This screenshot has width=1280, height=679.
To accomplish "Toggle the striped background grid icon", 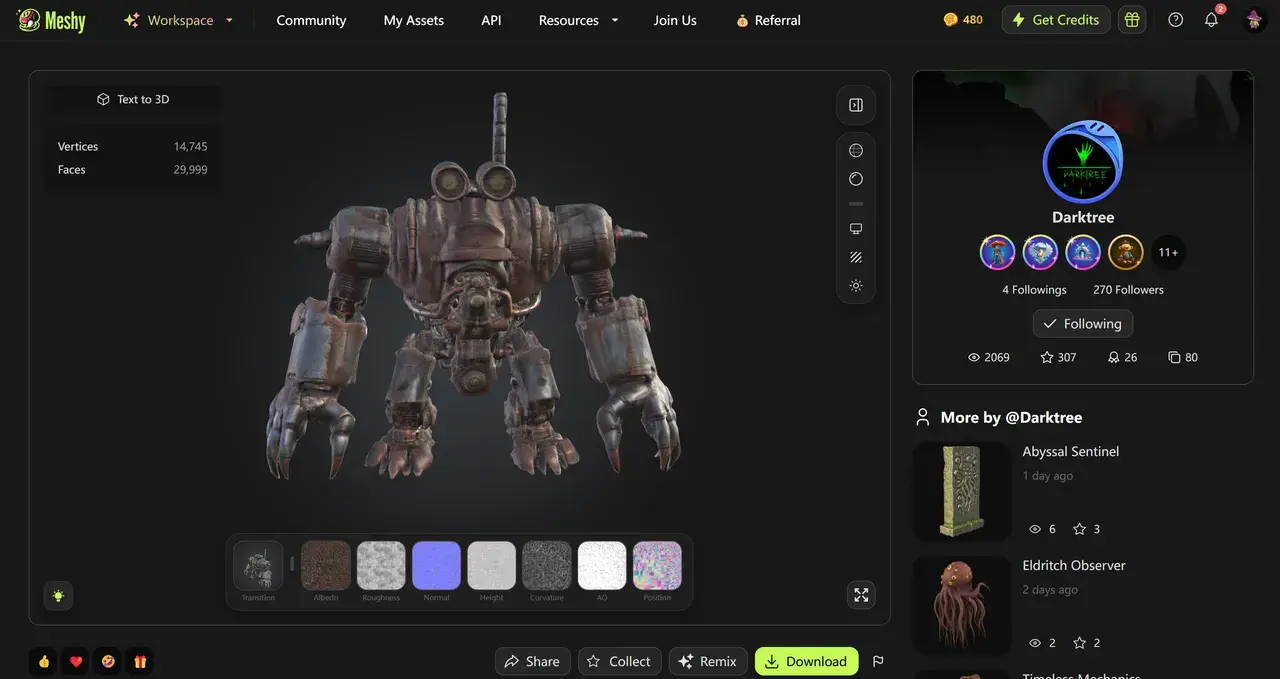I will coord(856,257).
